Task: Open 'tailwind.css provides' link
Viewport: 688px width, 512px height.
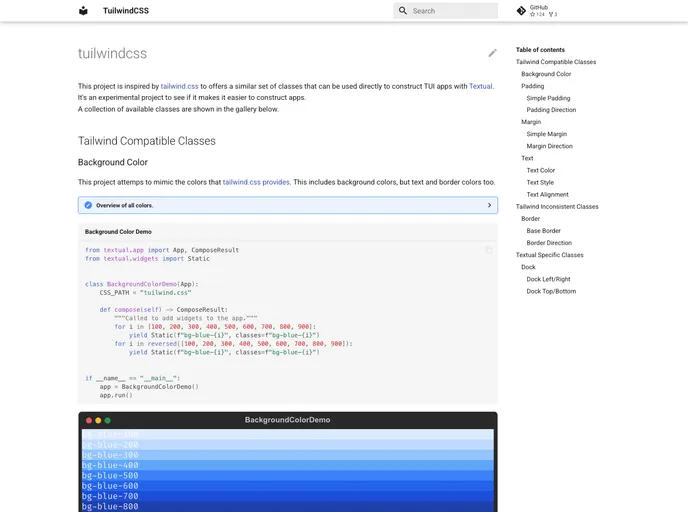Action: pyautogui.click(x=256, y=182)
